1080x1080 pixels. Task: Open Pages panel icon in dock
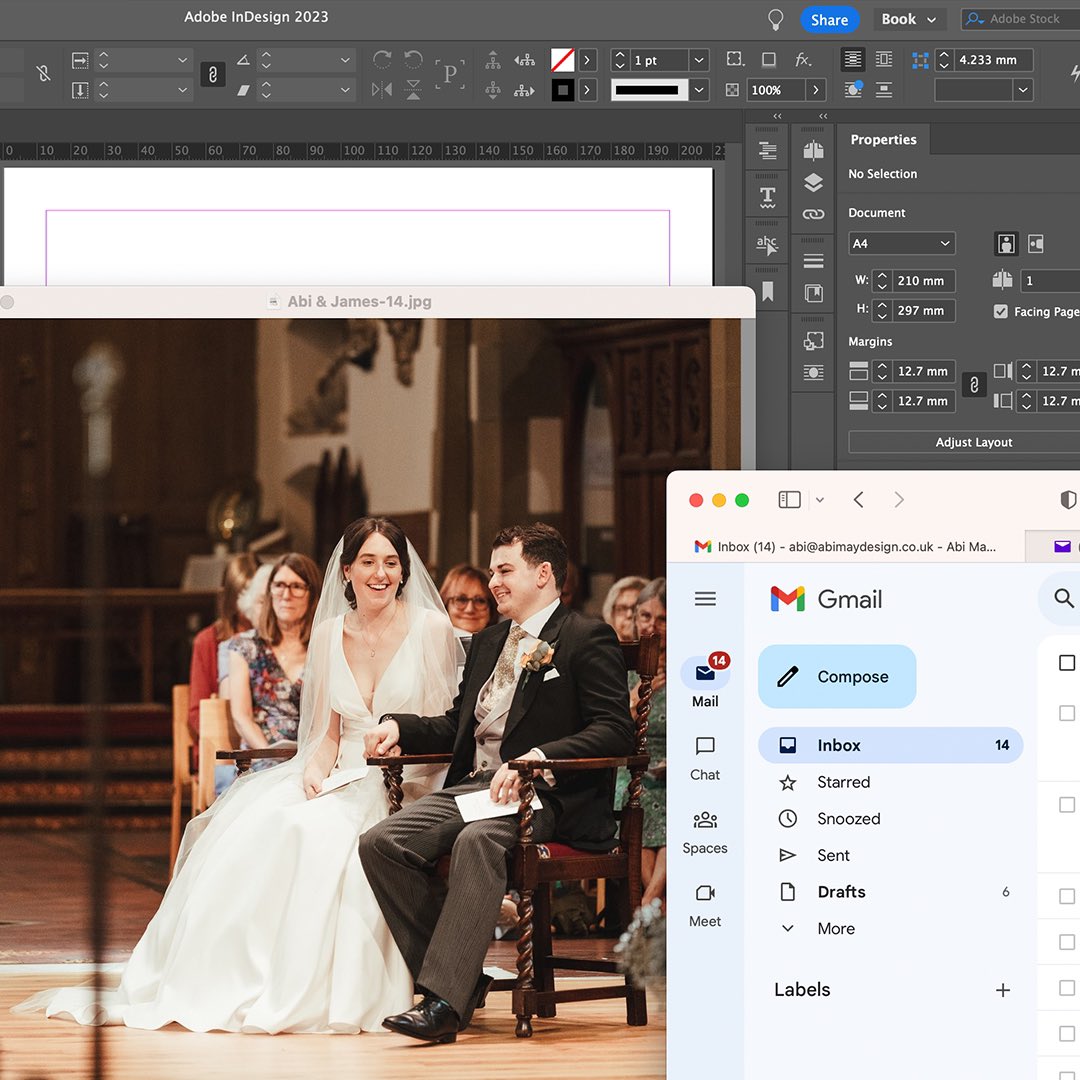point(813,150)
